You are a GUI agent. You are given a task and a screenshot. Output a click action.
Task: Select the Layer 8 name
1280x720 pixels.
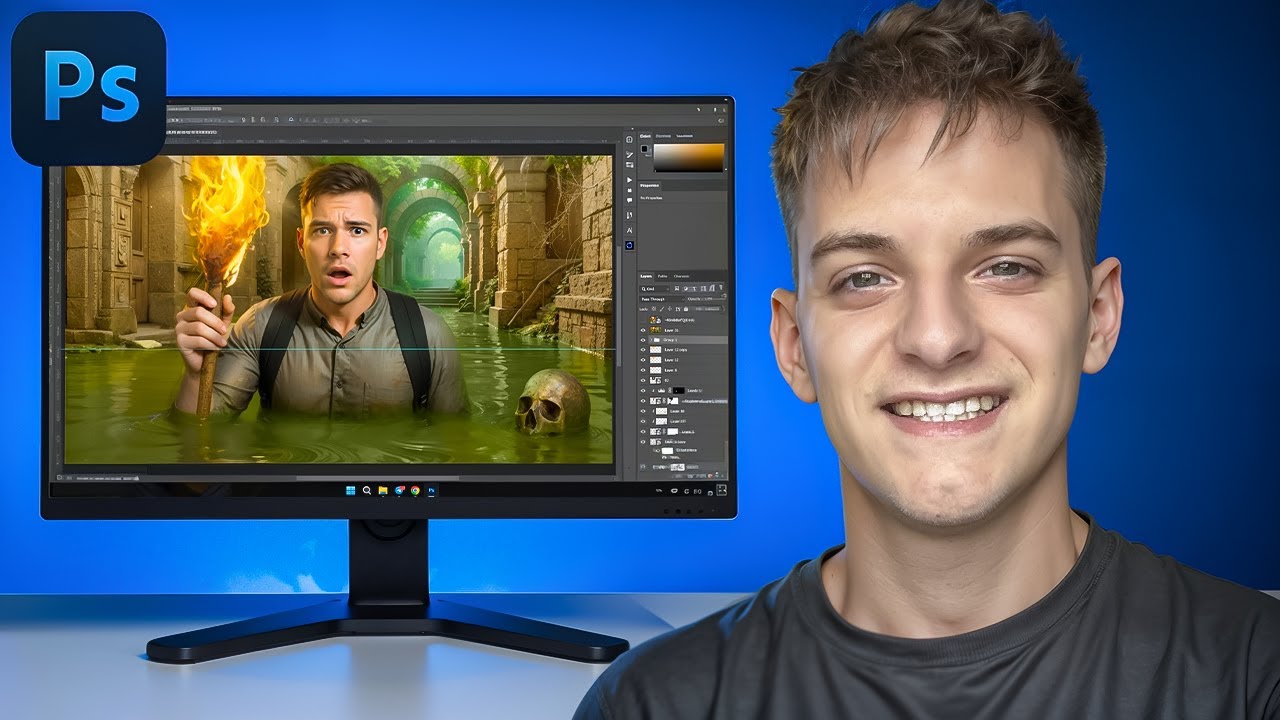click(671, 370)
